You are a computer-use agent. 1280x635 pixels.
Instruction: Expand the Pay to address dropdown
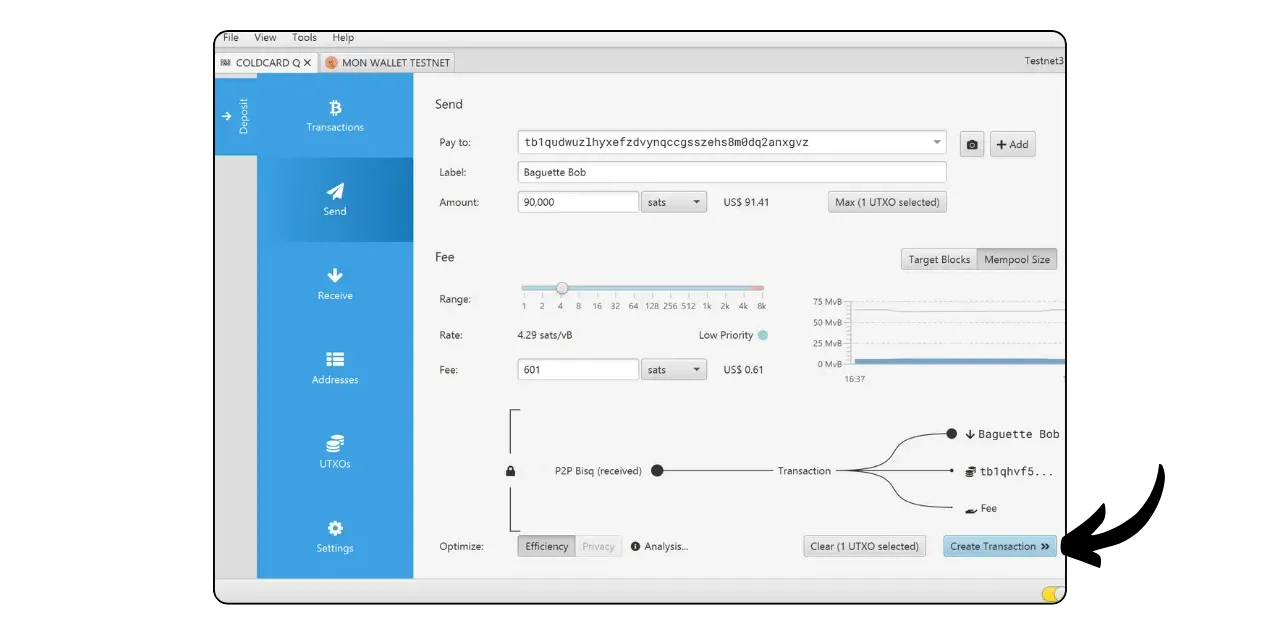click(x=937, y=142)
